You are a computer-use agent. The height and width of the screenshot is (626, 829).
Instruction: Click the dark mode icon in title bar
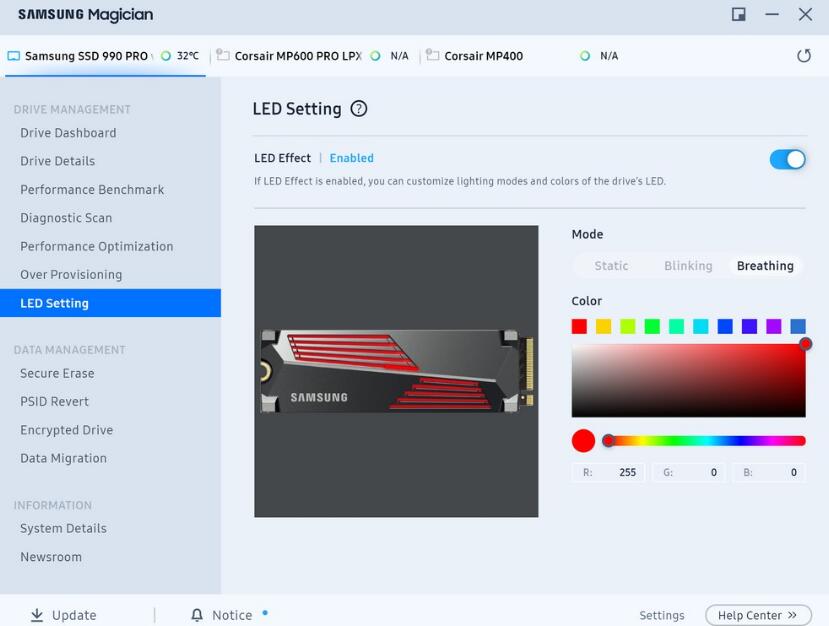738,15
